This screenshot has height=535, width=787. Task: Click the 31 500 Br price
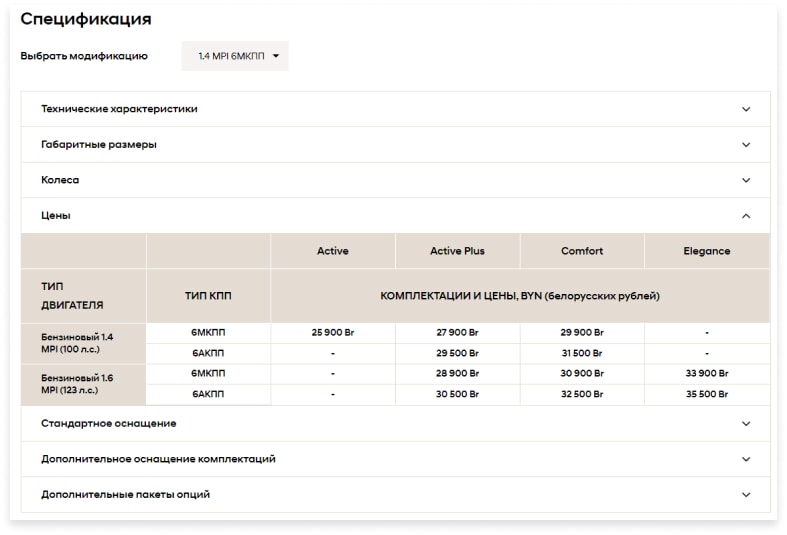pyautogui.click(x=582, y=353)
